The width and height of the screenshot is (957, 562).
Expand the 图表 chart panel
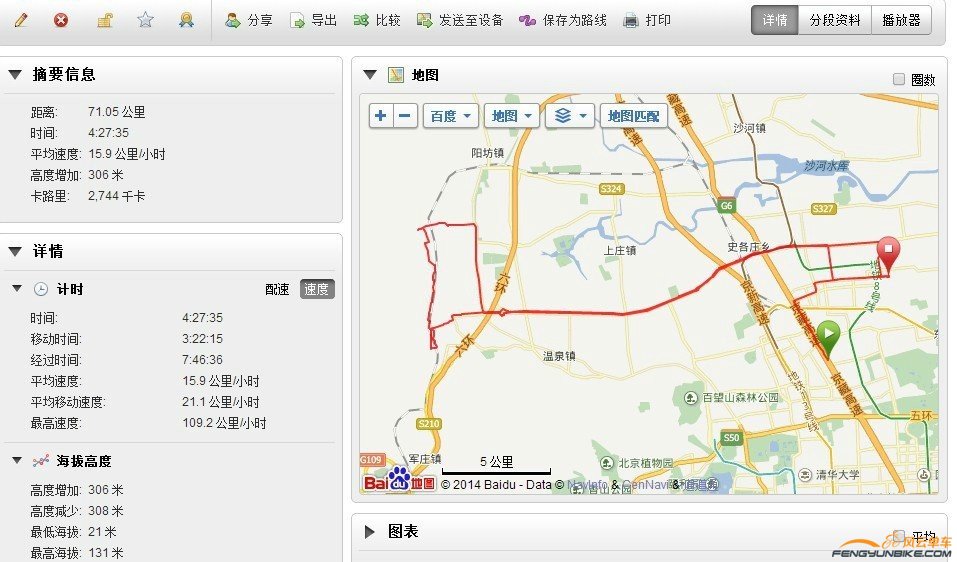pyautogui.click(x=370, y=532)
